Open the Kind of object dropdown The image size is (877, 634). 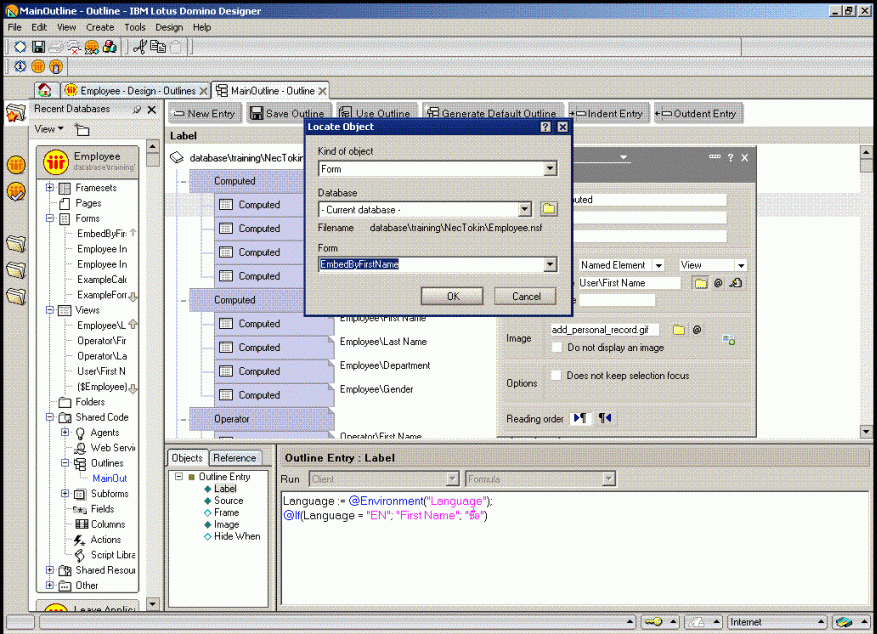coord(550,168)
